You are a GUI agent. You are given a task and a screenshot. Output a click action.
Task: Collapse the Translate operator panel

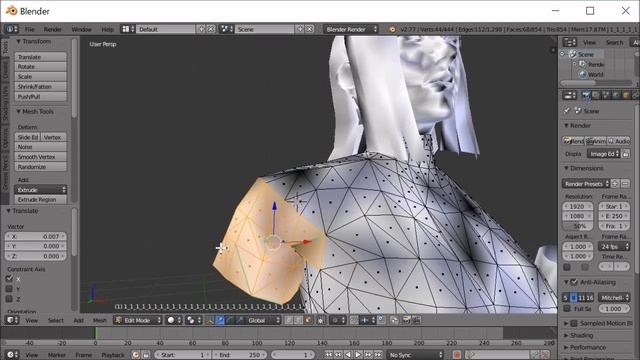[x=8, y=211]
